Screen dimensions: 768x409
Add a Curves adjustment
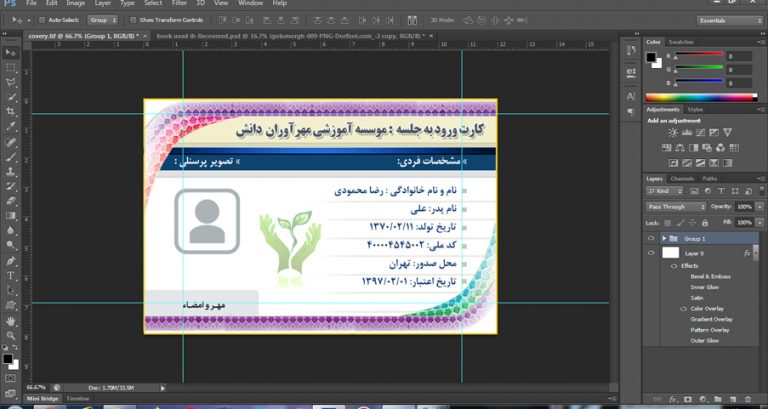point(700,133)
